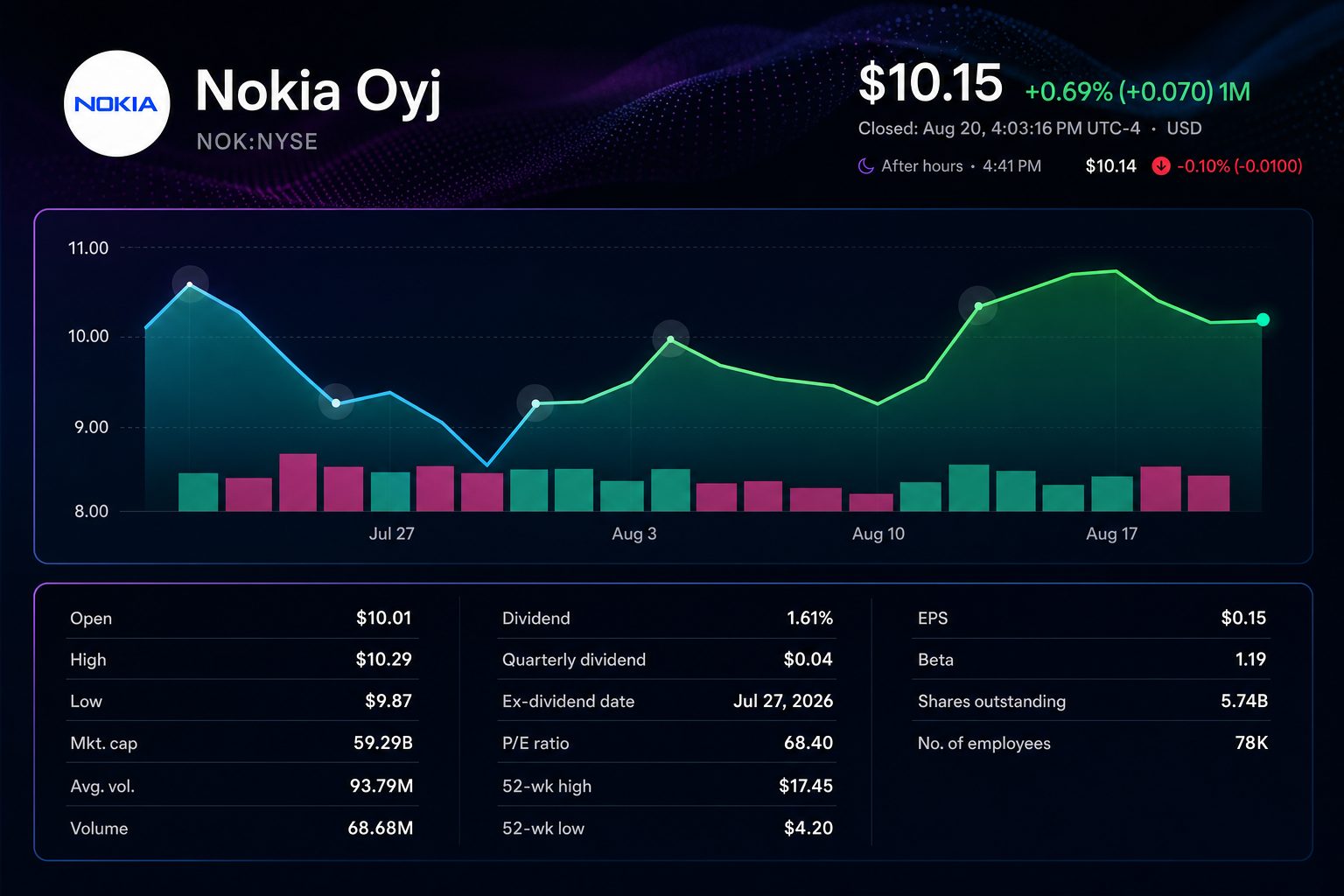Click the Quarterly dividend value $0.04

pos(808,660)
